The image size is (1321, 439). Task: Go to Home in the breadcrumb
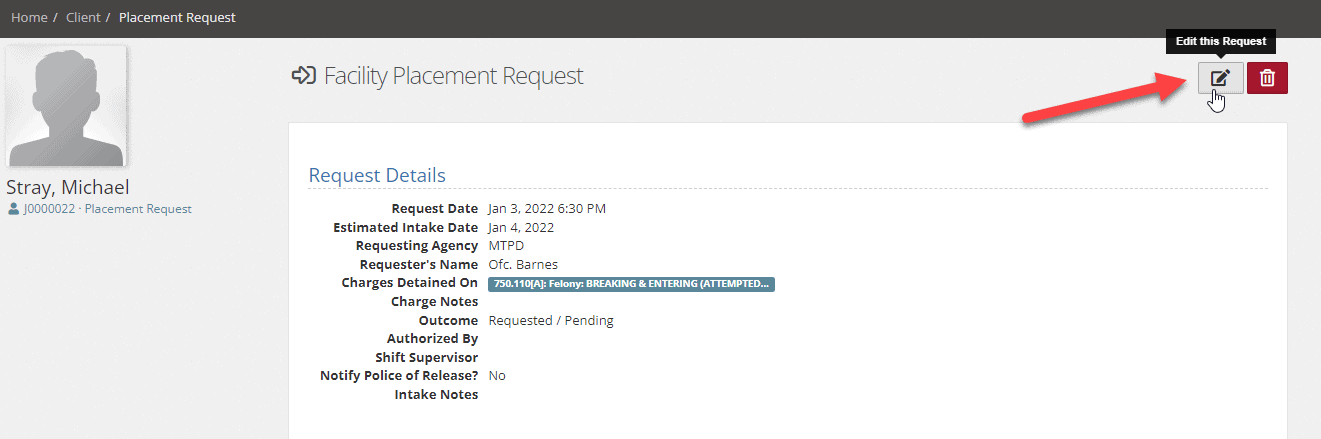click(x=29, y=18)
